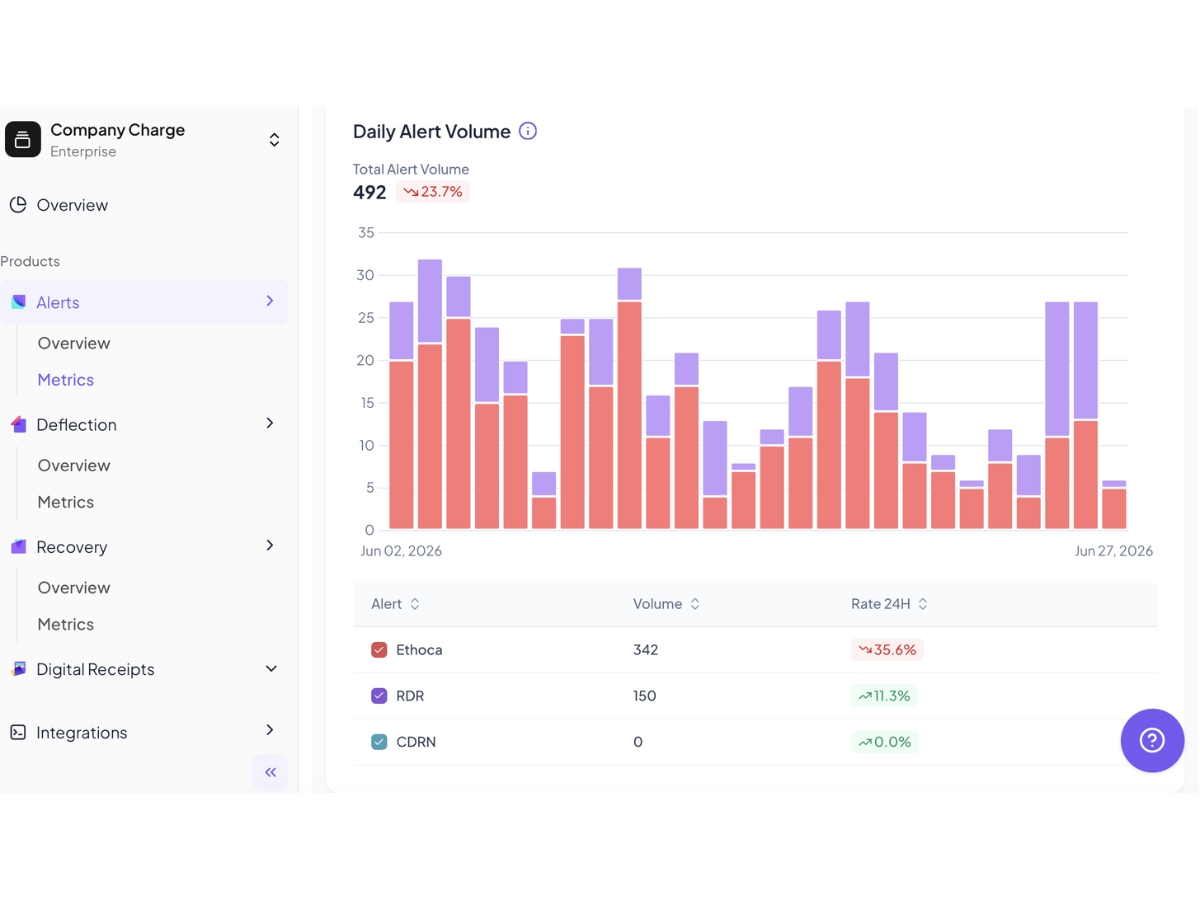Click the Digital Receipts product icon
Image resolution: width=1200 pixels, height=900 pixels.
click(x=18, y=669)
